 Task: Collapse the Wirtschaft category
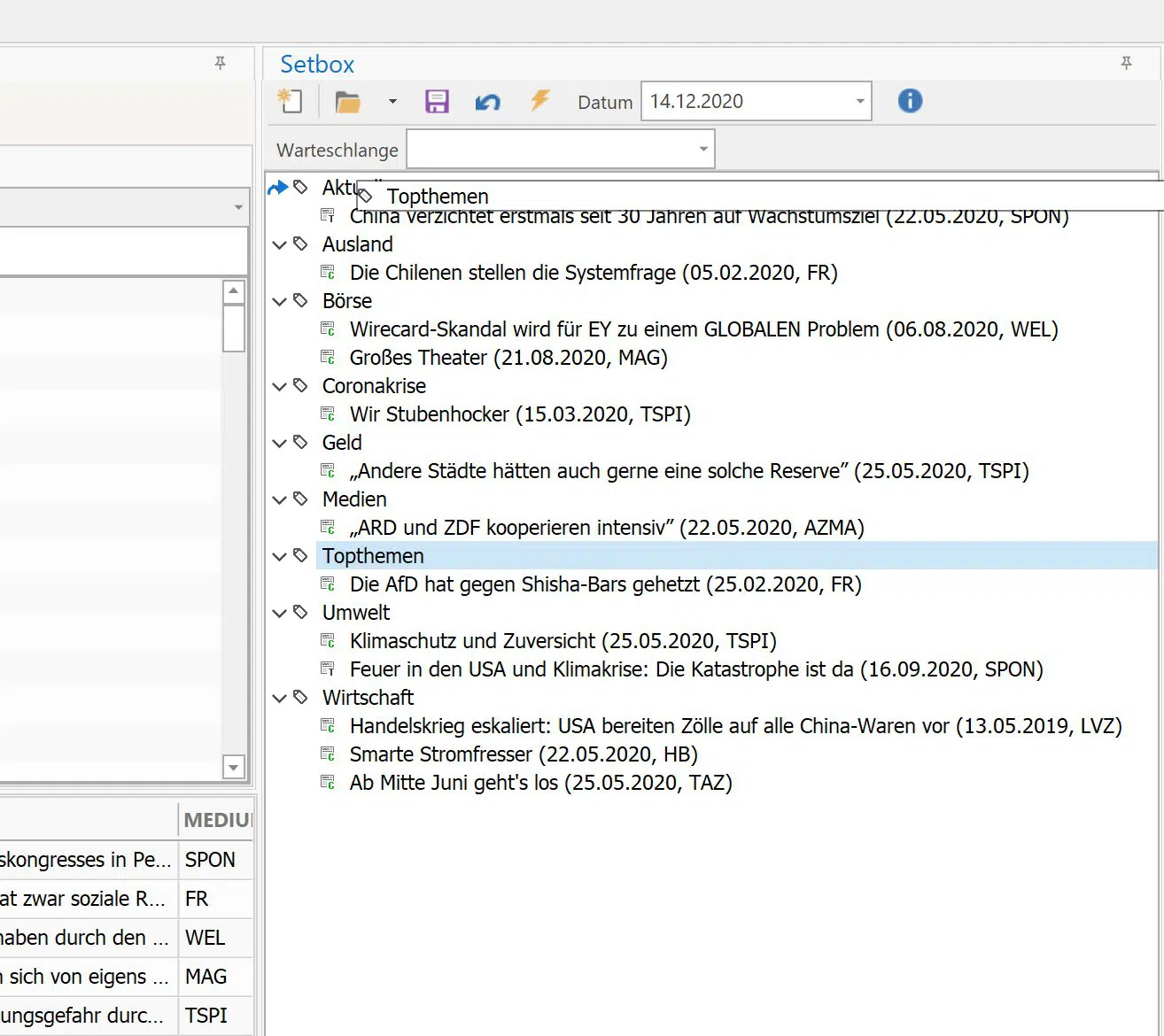(x=279, y=698)
